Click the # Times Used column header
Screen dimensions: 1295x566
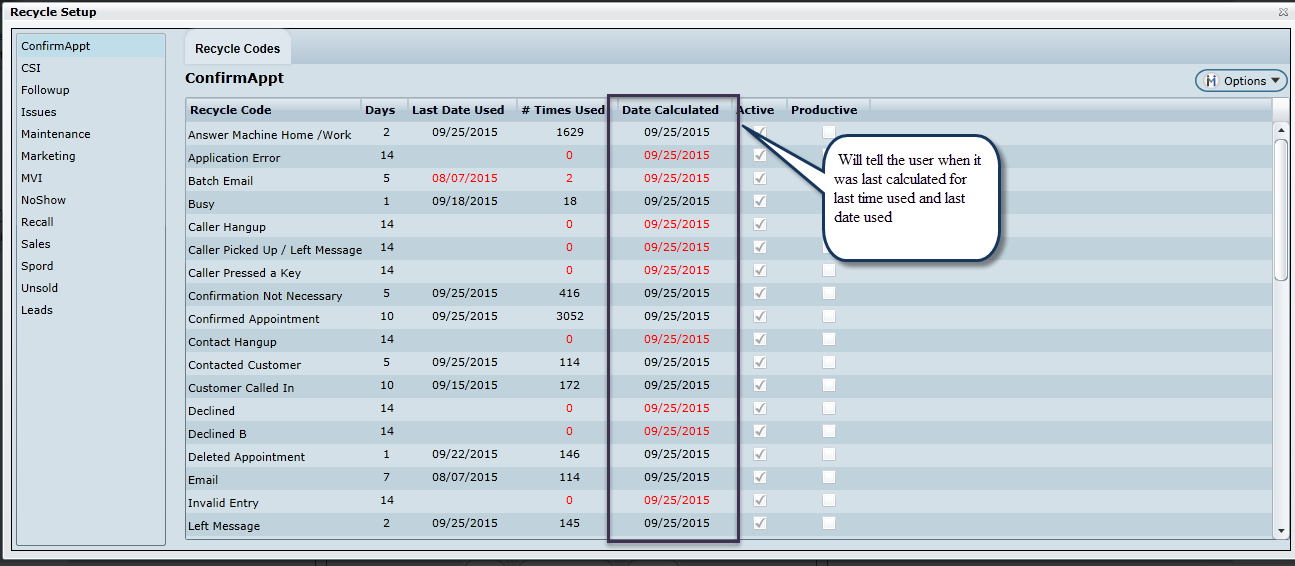tap(563, 110)
